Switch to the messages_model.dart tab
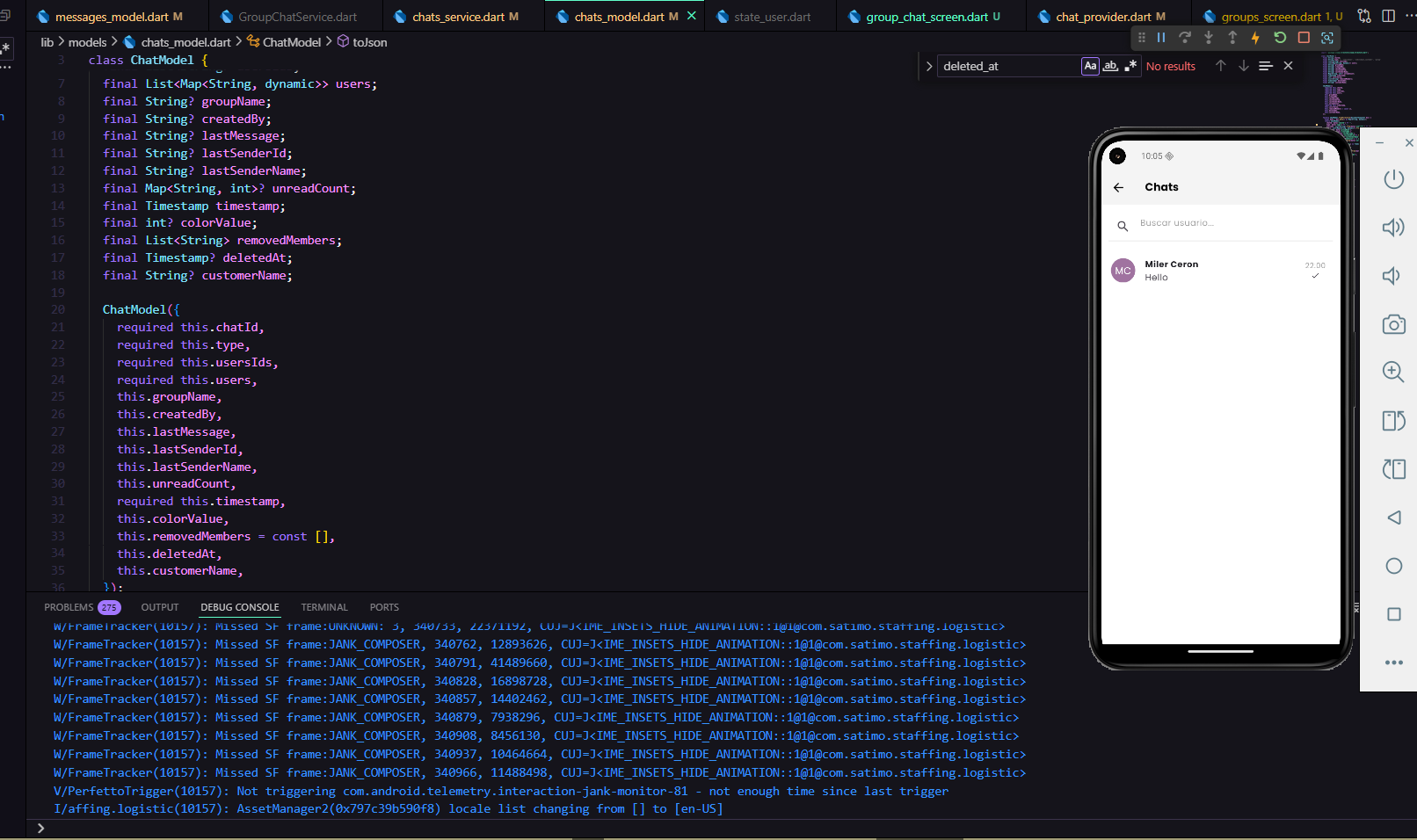The height and width of the screenshot is (840, 1417). click(111, 17)
